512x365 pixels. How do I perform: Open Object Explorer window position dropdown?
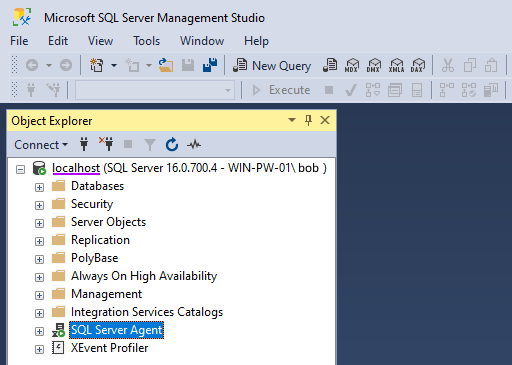(x=292, y=120)
